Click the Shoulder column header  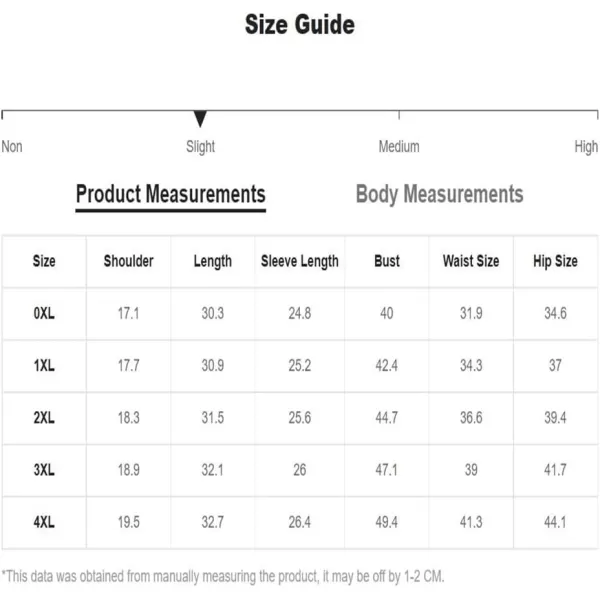click(129, 261)
